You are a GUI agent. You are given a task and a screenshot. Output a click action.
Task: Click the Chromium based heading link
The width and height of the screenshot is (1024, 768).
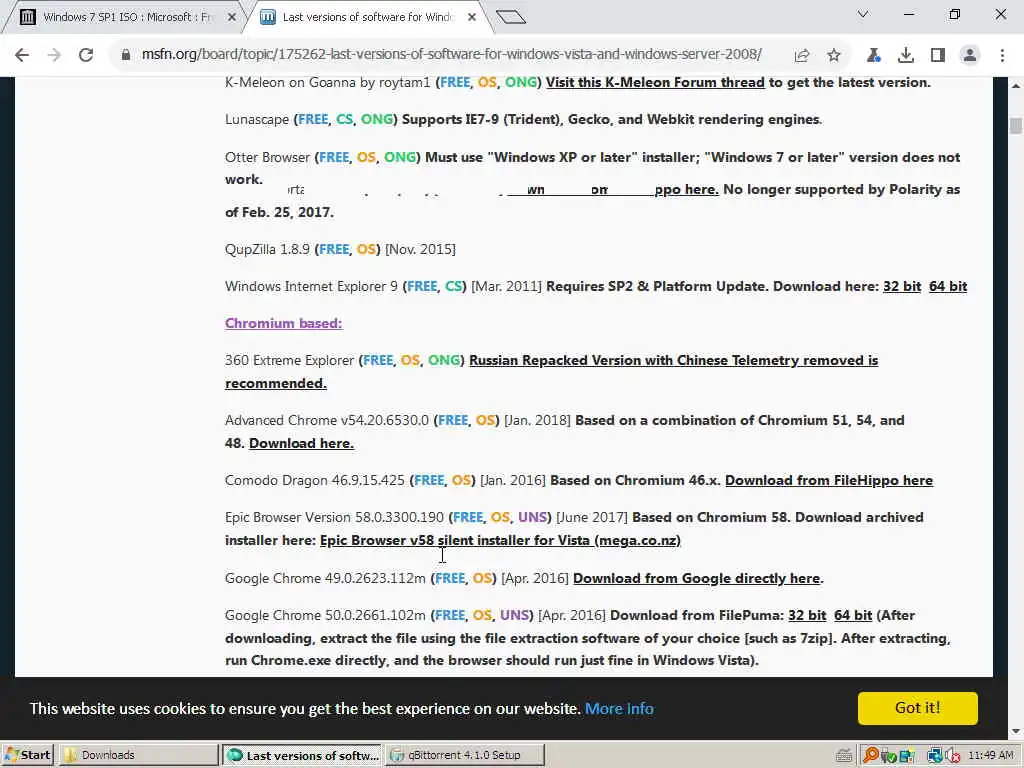click(283, 323)
